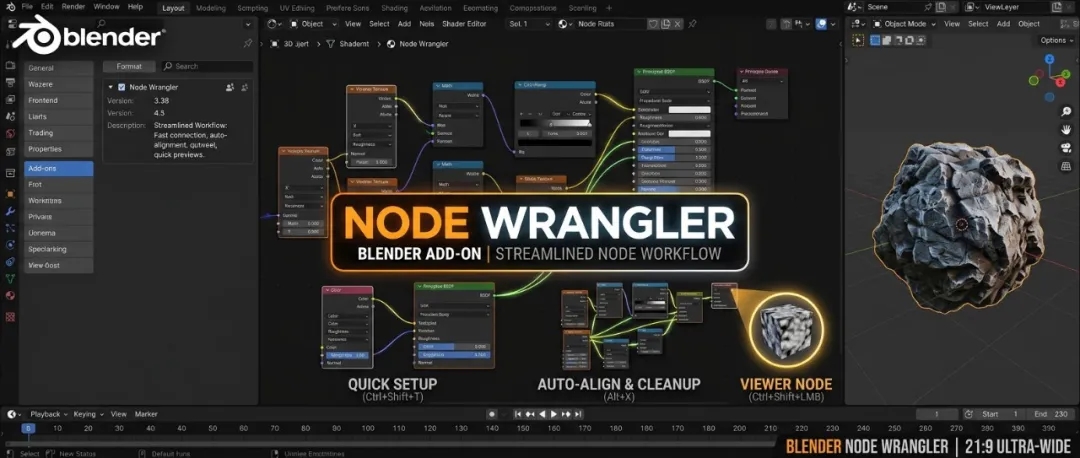Open the File menu

(x=28, y=6)
